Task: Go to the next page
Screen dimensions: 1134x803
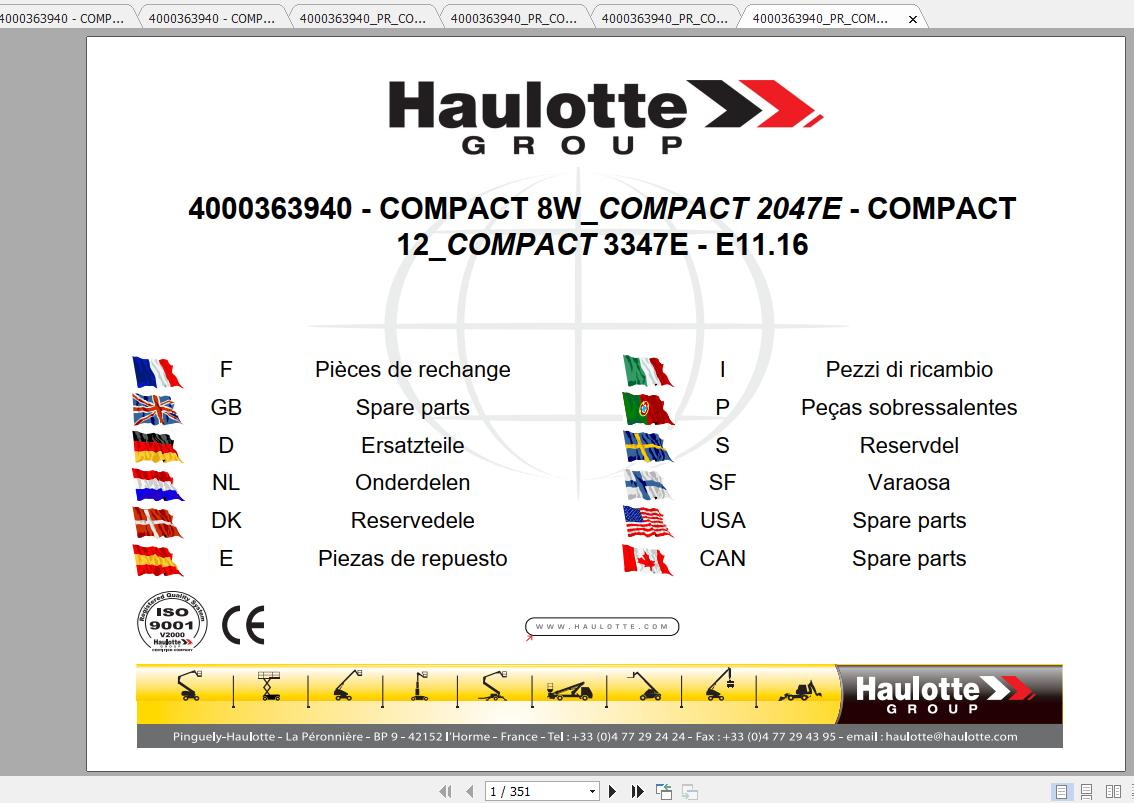Action: click(613, 790)
